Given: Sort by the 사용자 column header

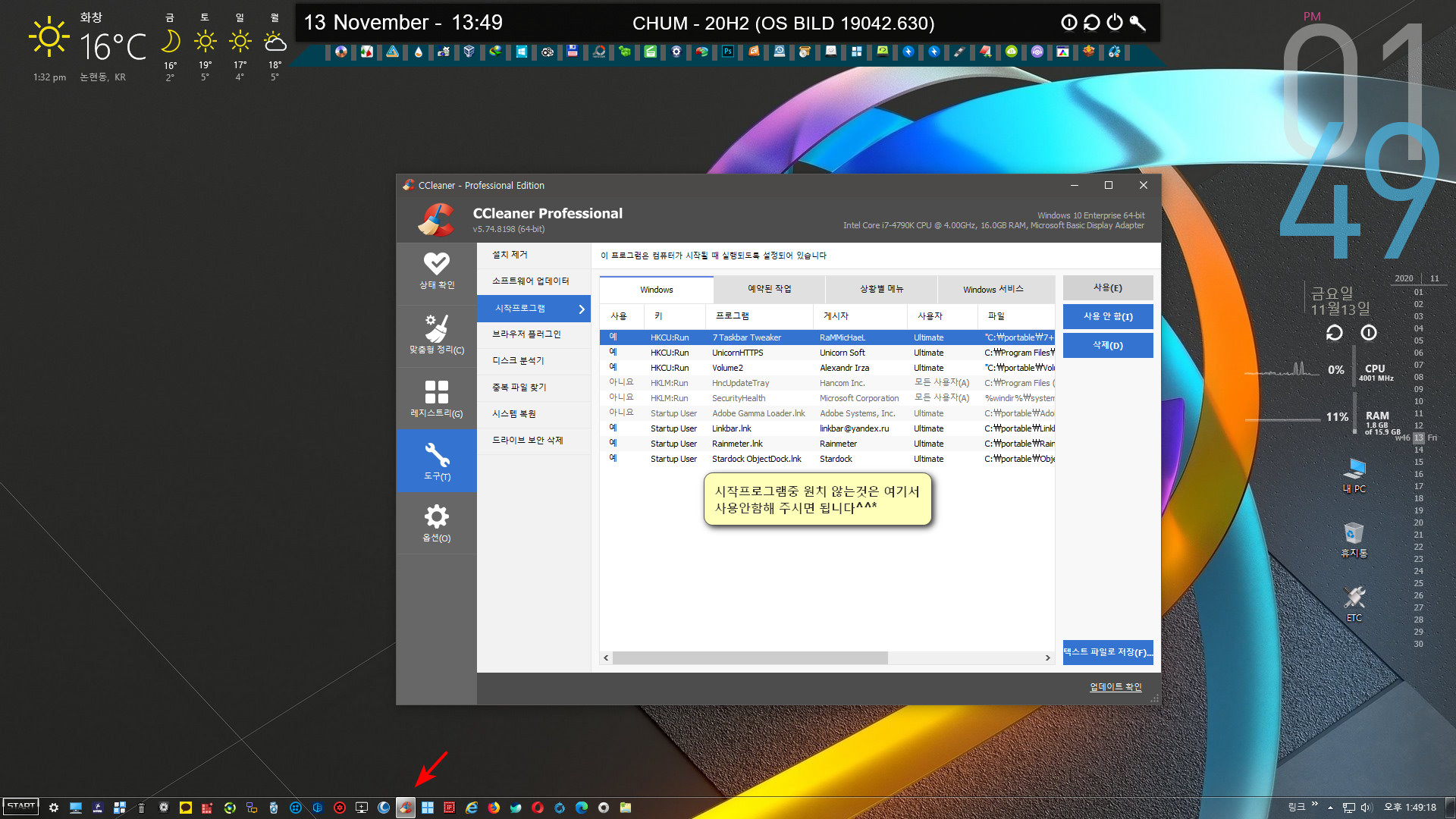Looking at the screenshot, I should click(x=943, y=316).
